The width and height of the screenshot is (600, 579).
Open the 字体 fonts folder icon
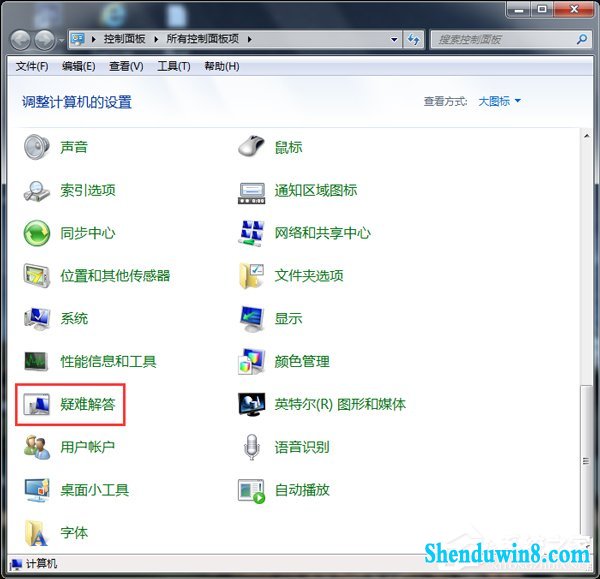tap(36, 533)
